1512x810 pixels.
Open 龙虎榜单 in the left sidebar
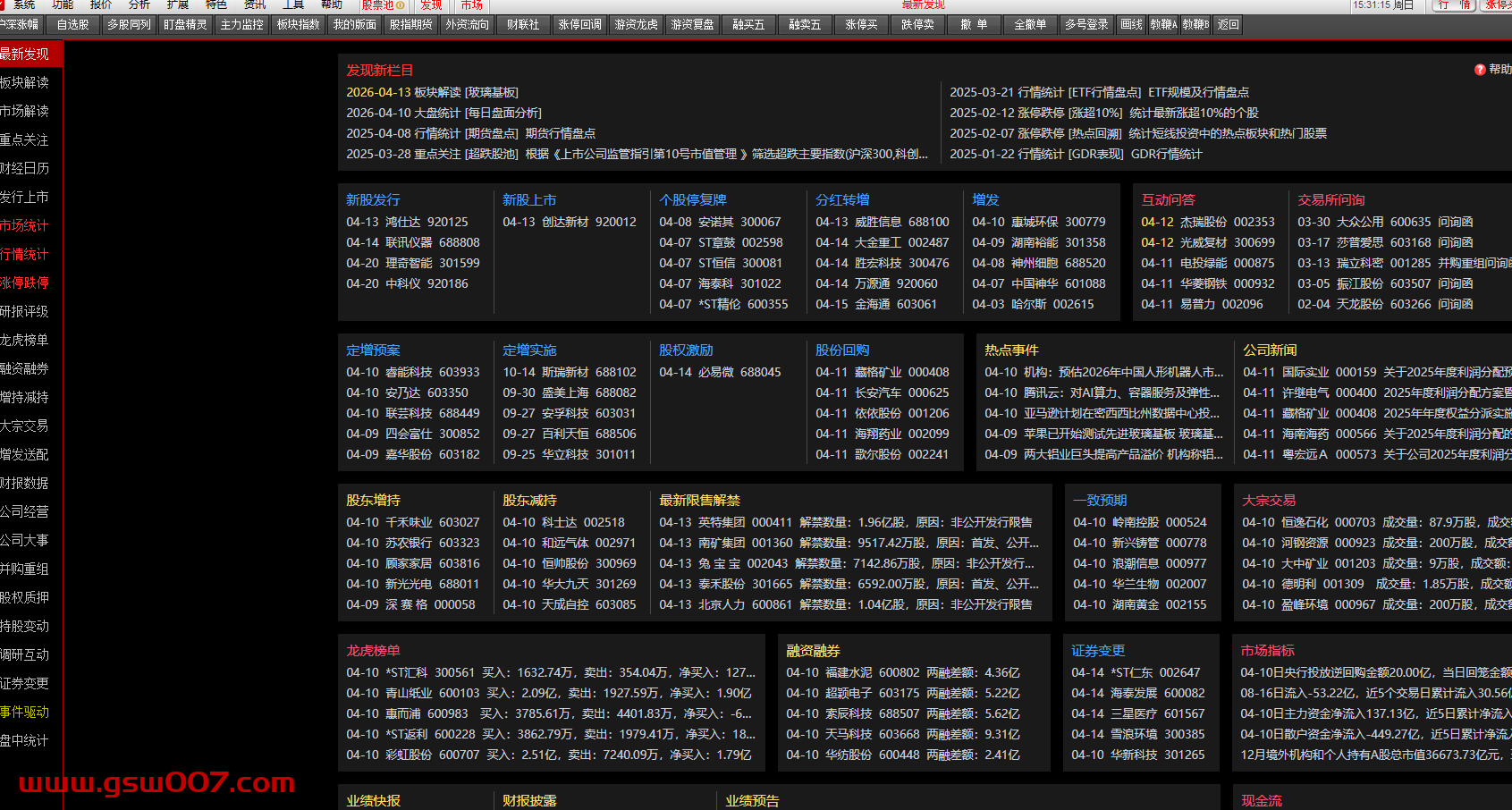pyautogui.click(x=25, y=340)
